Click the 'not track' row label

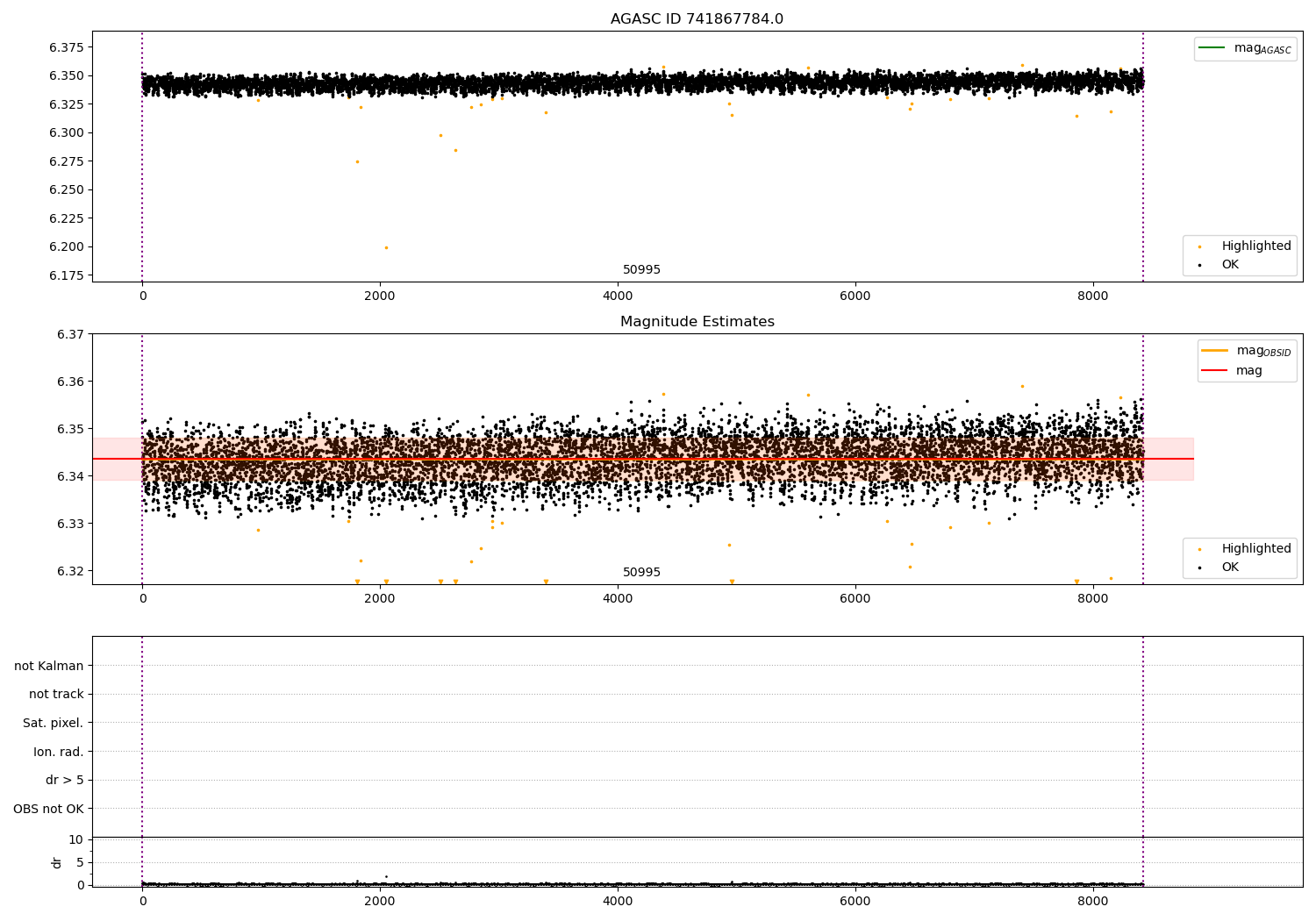pyautogui.click(x=56, y=694)
